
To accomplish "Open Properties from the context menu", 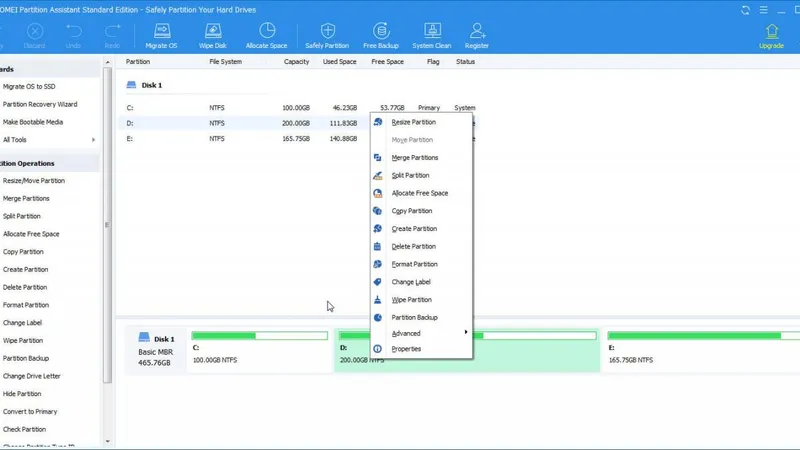I will (x=406, y=349).
